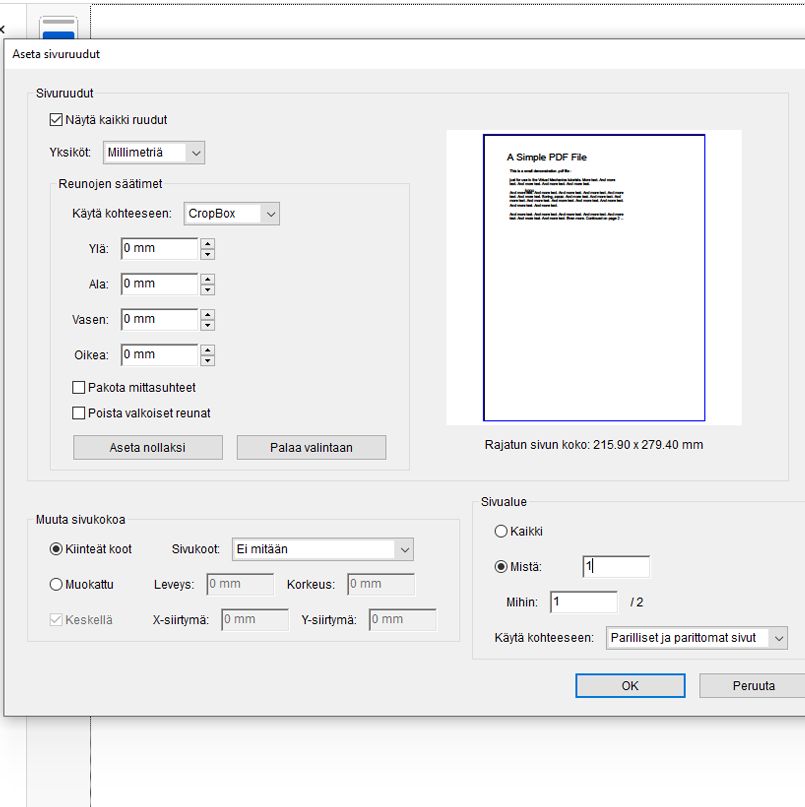
Task: Open the Sivukoot dropdown showing Ei mitään
Action: click(323, 550)
